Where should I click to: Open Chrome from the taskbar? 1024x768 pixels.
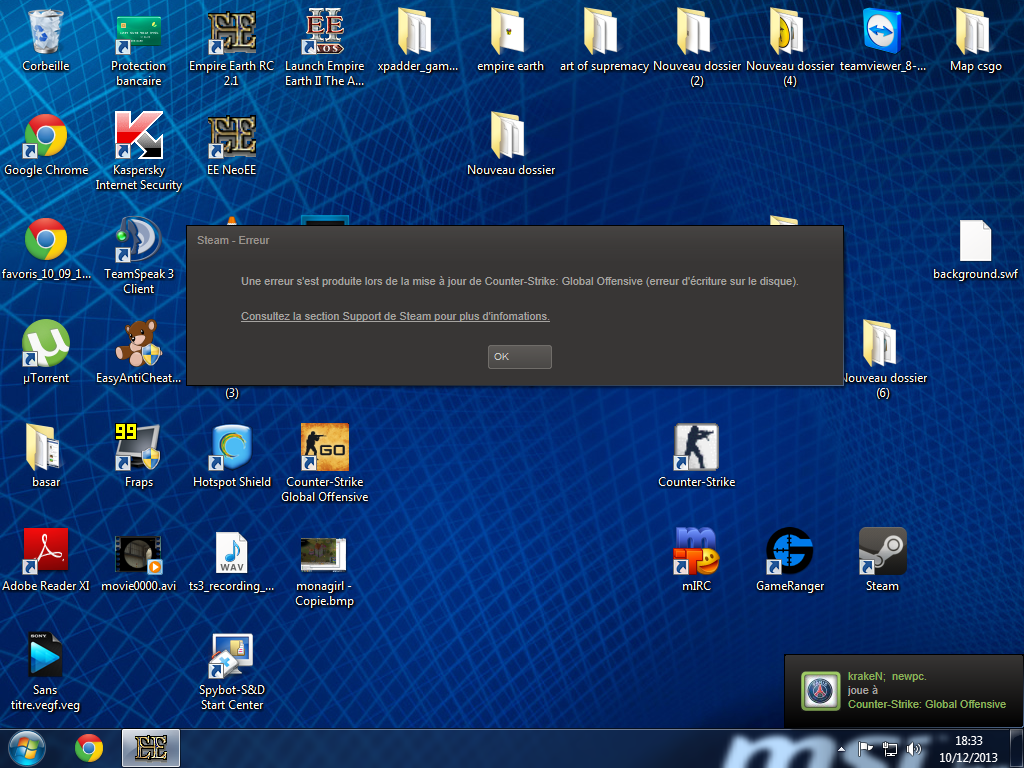pos(89,748)
